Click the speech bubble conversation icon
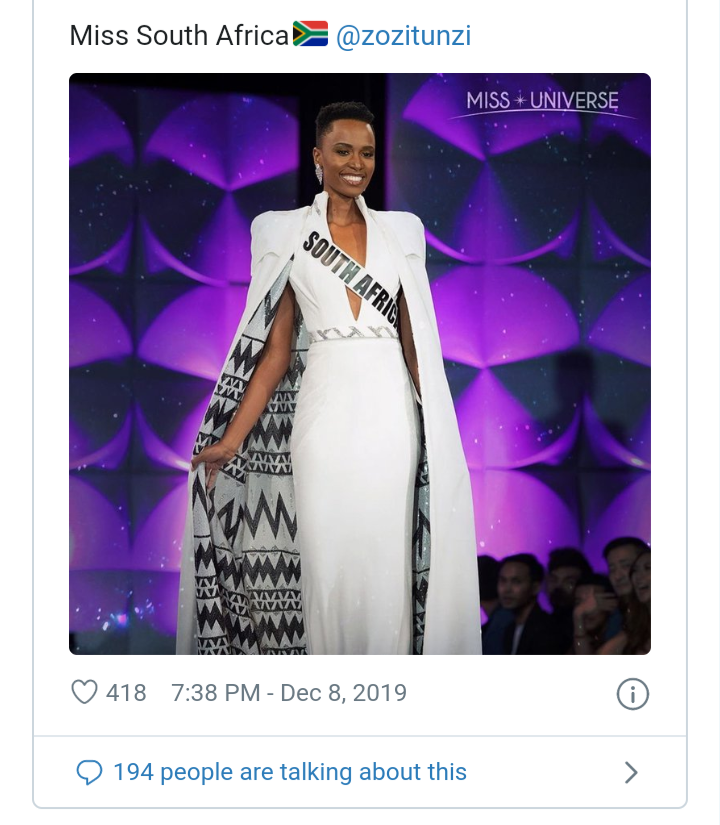Screen dimensions: 720x825 90,772
